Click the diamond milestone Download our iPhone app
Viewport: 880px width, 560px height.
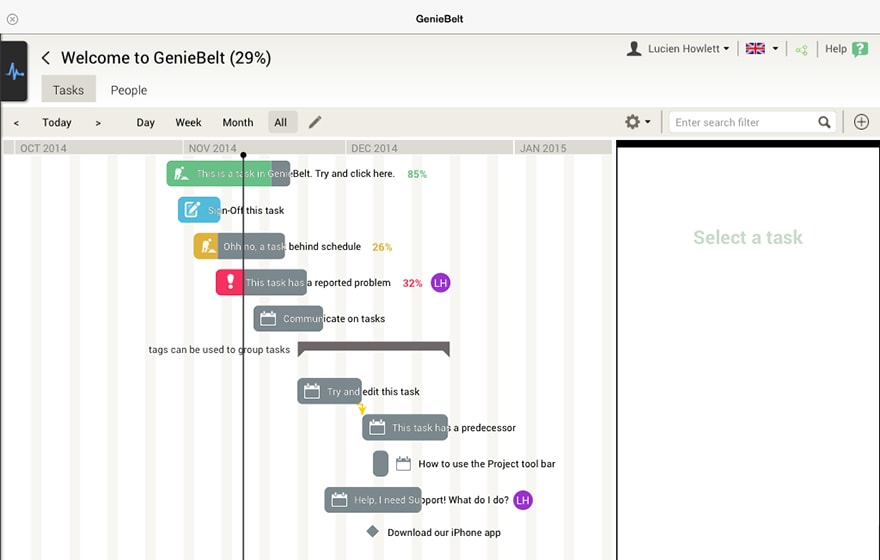pos(372,531)
